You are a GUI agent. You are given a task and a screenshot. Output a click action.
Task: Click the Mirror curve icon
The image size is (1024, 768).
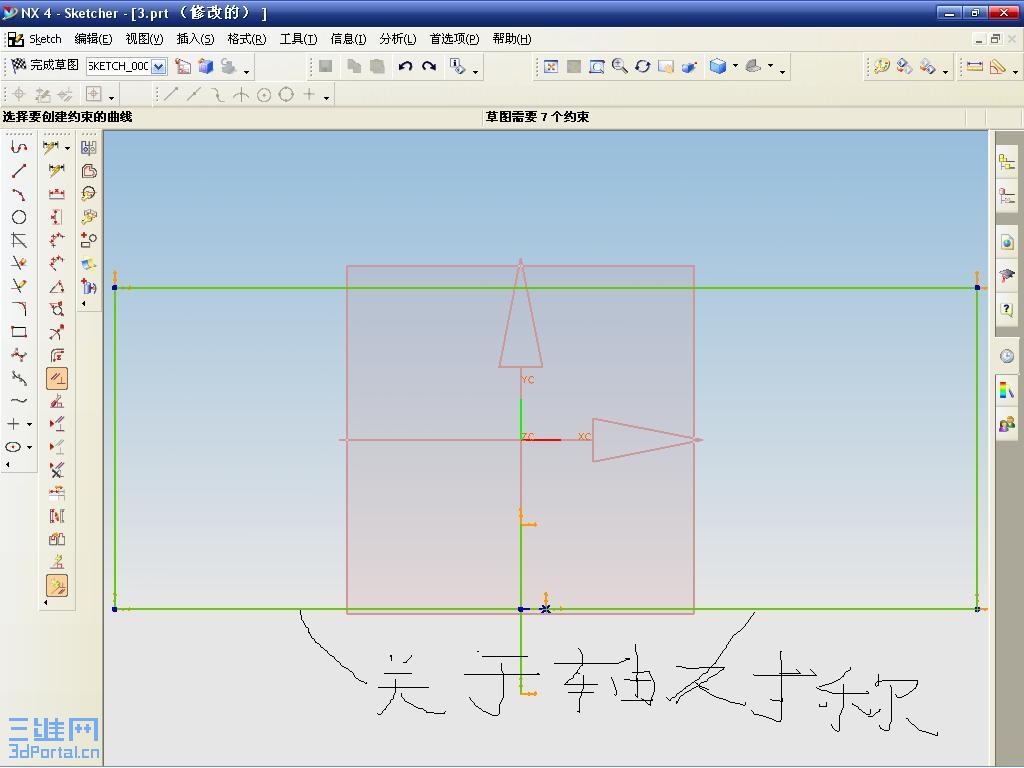click(x=89, y=148)
